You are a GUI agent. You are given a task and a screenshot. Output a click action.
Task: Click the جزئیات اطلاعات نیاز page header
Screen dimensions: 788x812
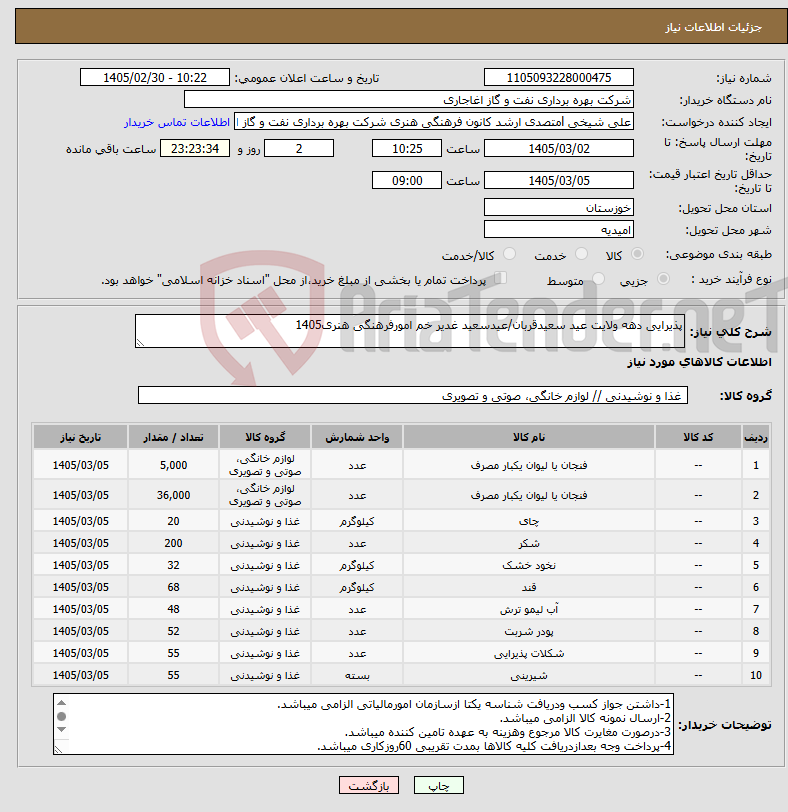tap(713, 27)
